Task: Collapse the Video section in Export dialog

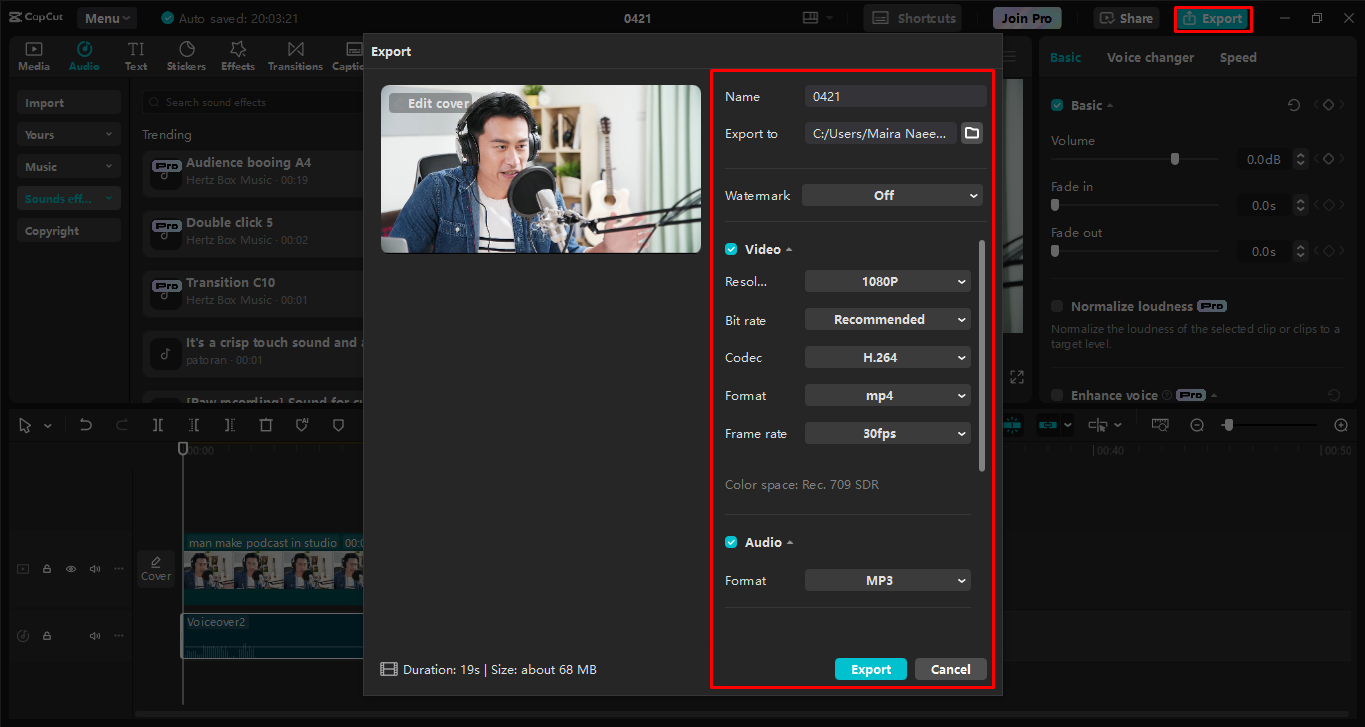Action: (789, 250)
